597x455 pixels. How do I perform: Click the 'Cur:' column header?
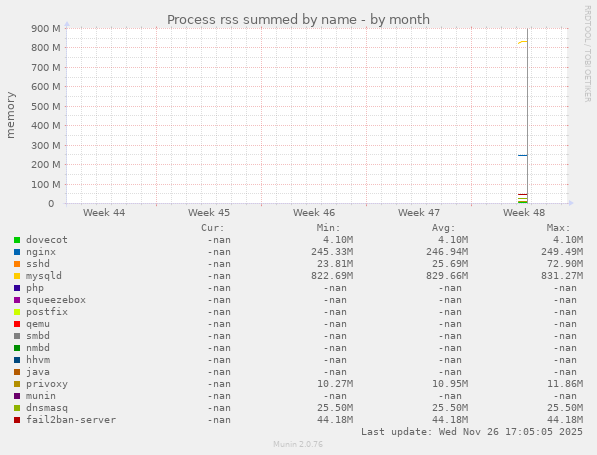pos(213,228)
